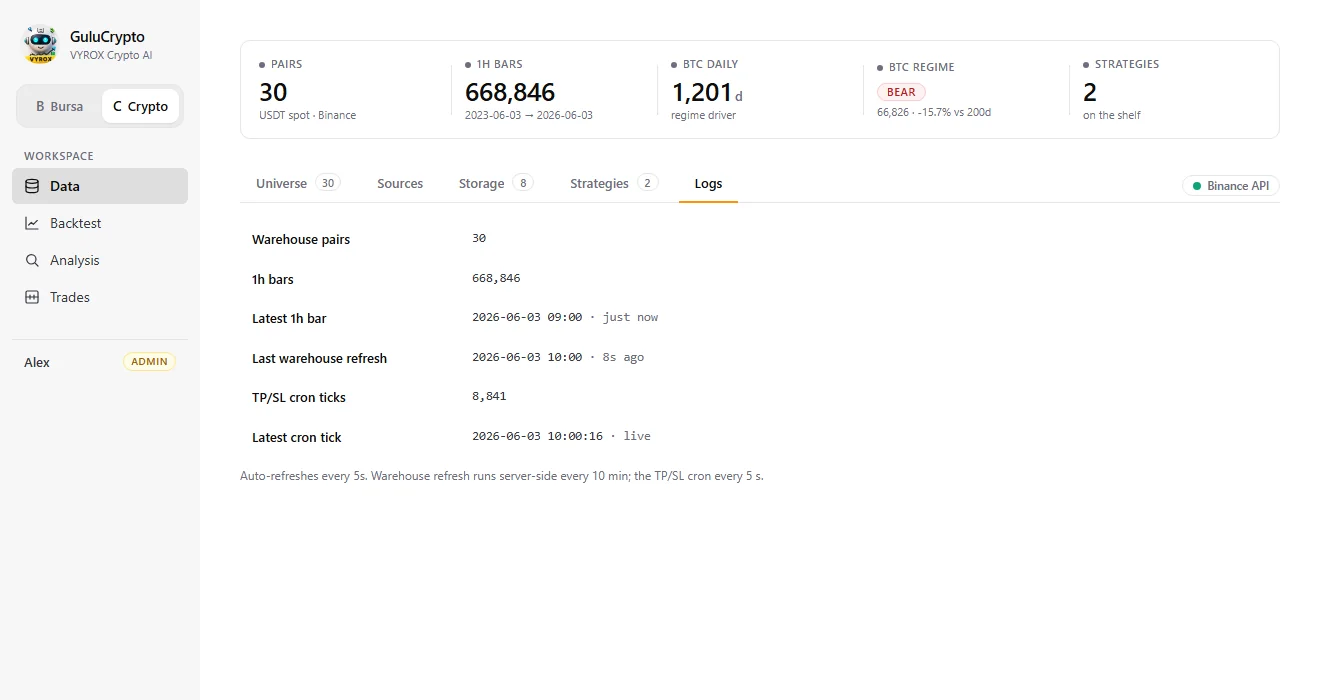The height and width of the screenshot is (700, 1320).
Task: Click the timestamp '2026-06-03 09:00 · just now'
Action: 565,317
